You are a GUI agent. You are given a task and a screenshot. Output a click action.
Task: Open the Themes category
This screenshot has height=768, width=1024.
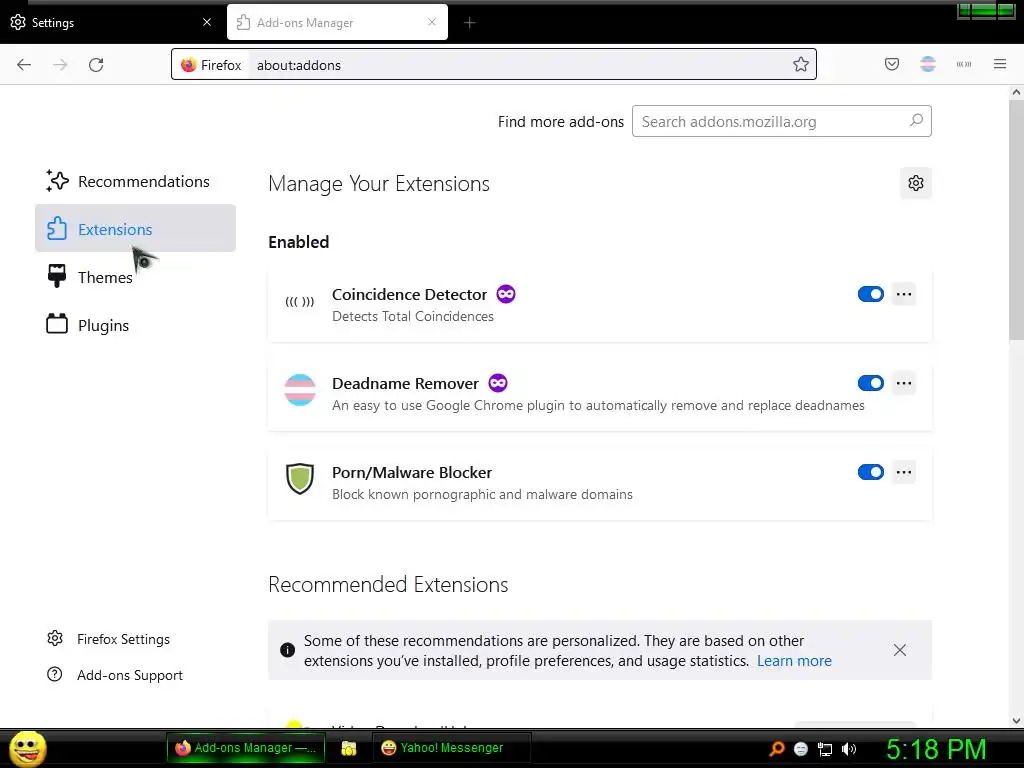(x=135, y=277)
